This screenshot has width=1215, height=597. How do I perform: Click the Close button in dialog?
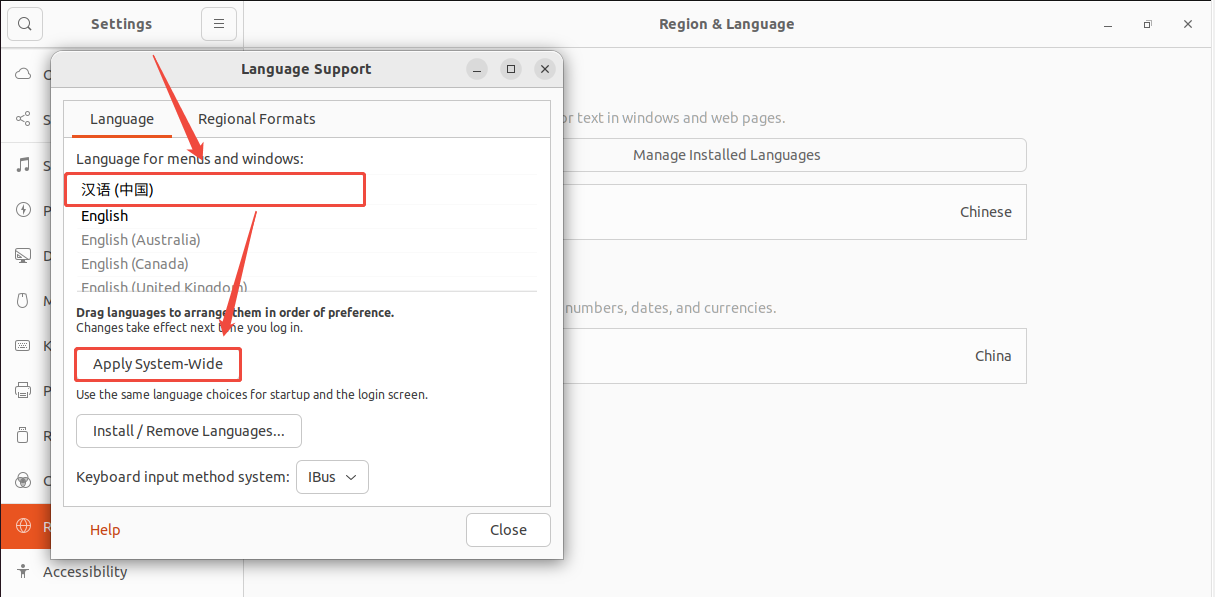click(508, 530)
